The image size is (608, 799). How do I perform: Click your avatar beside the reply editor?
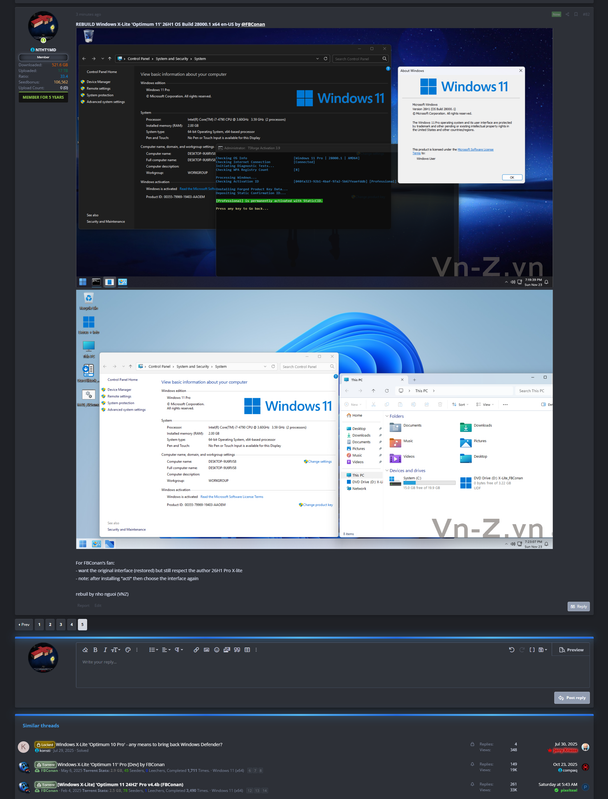43,657
